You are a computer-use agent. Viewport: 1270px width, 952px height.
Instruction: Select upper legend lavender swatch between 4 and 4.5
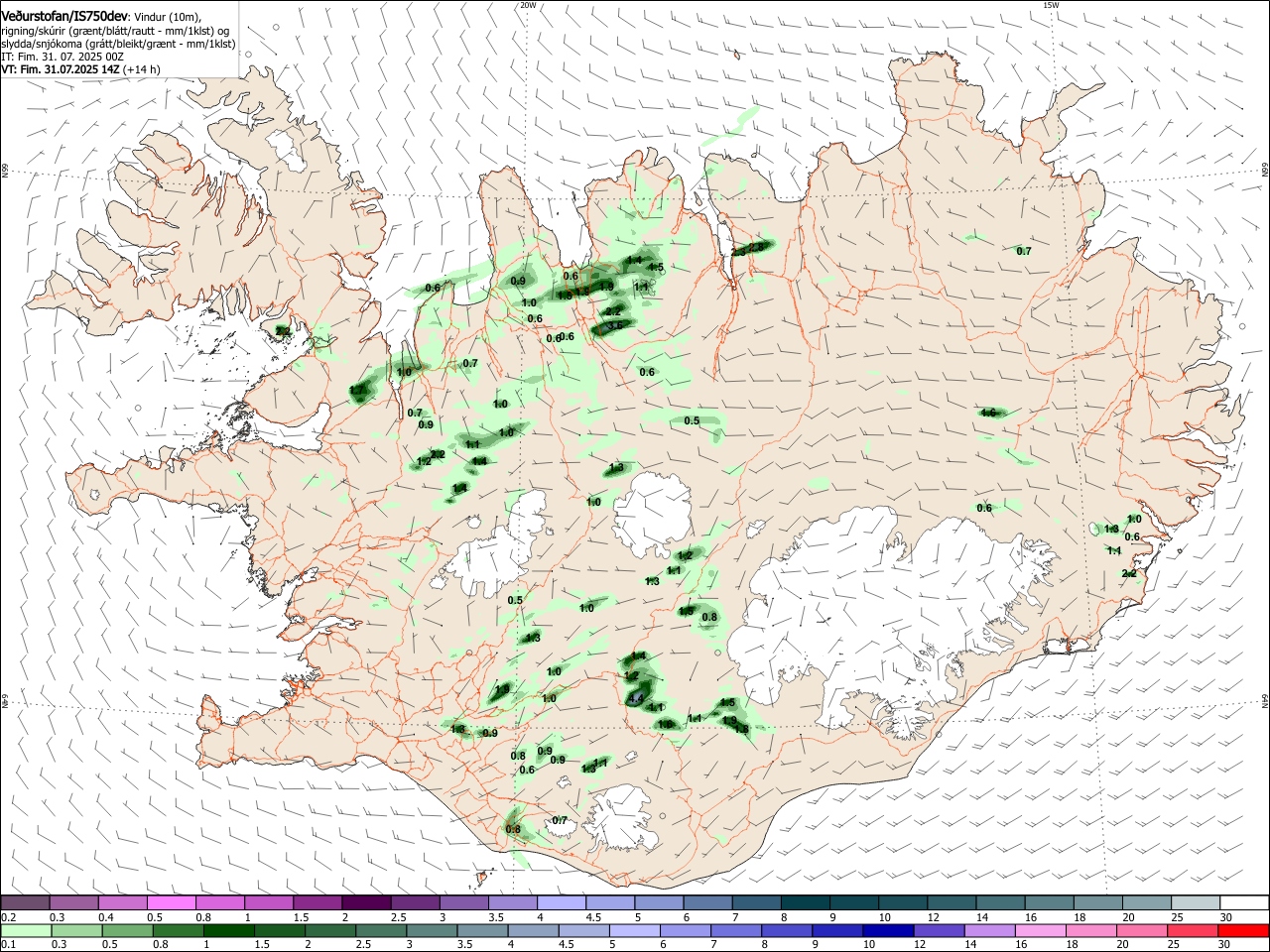561,902
